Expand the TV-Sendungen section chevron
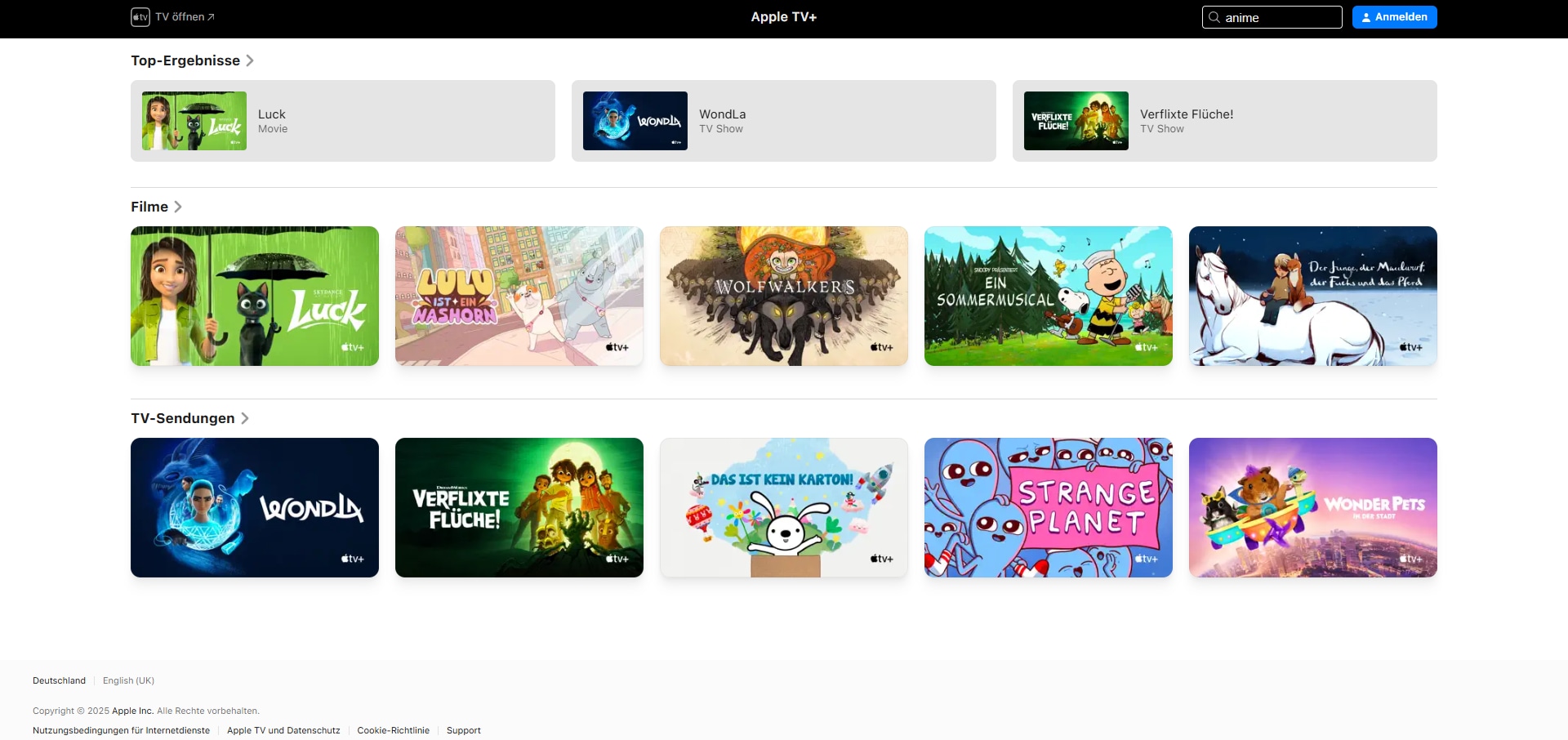 244,418
